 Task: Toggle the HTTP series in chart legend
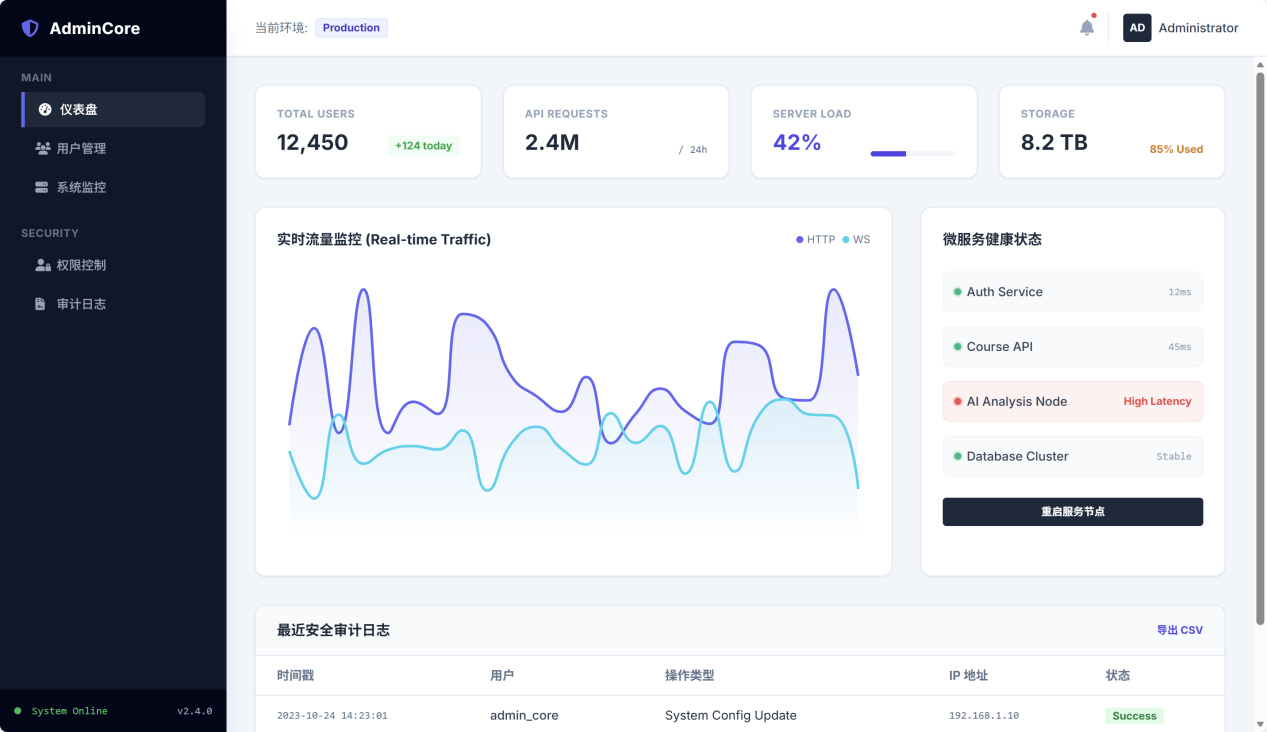point(815,240)
